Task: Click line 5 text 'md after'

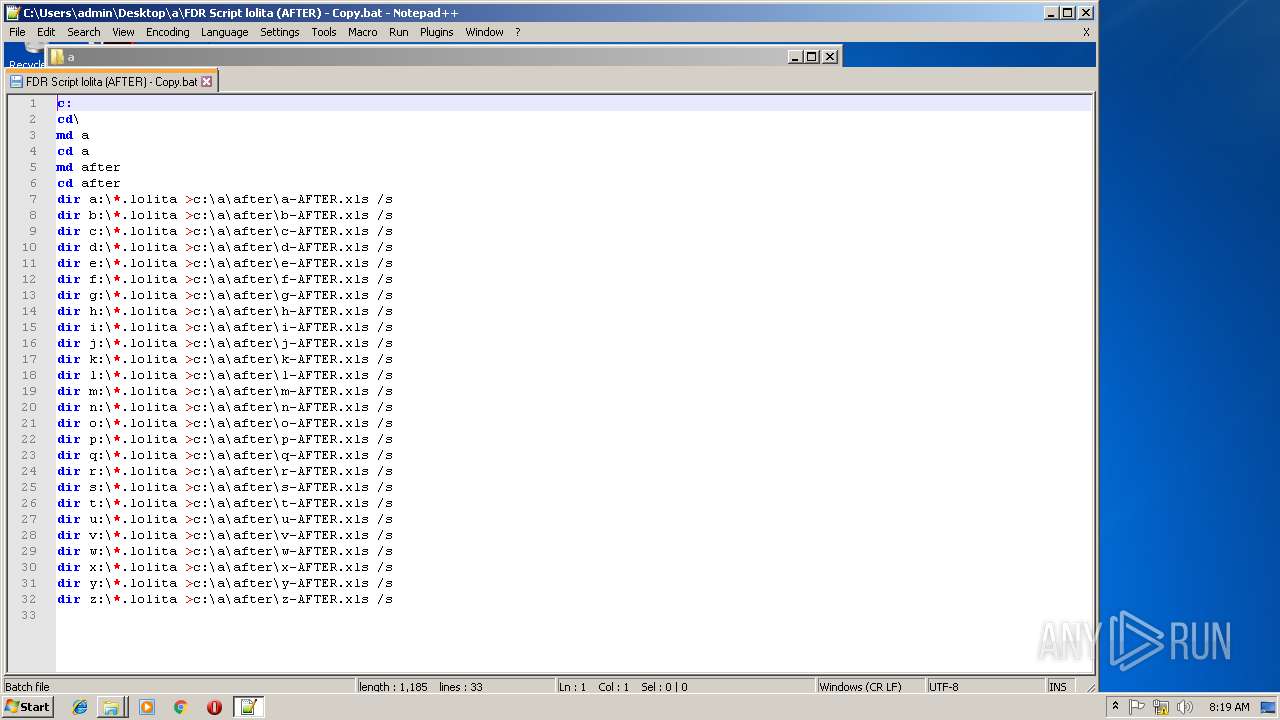Action: tap(88, 167)
